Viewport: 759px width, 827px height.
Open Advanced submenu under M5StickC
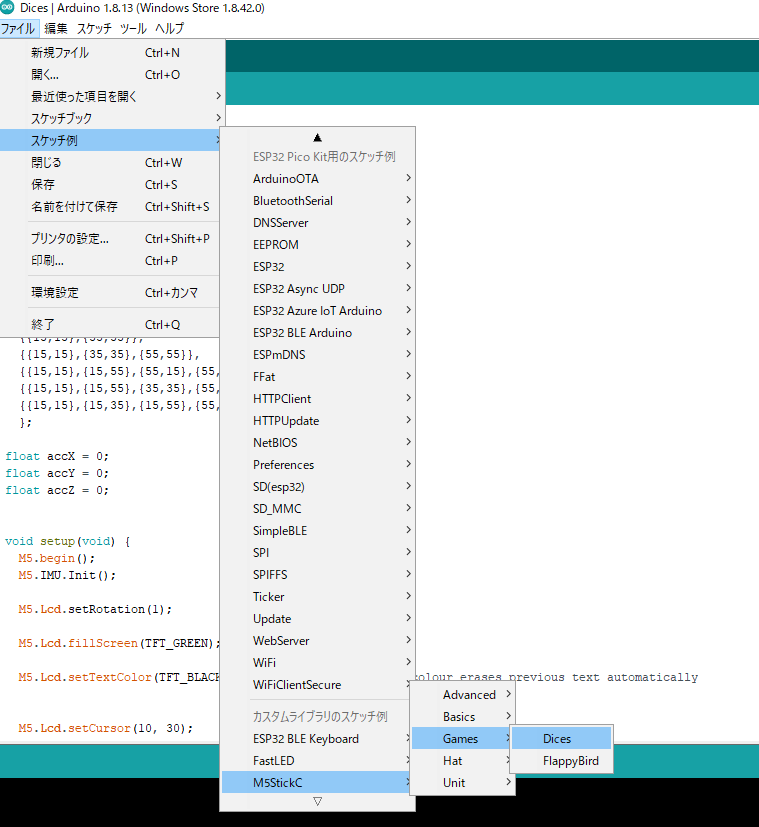coord(463,695)
